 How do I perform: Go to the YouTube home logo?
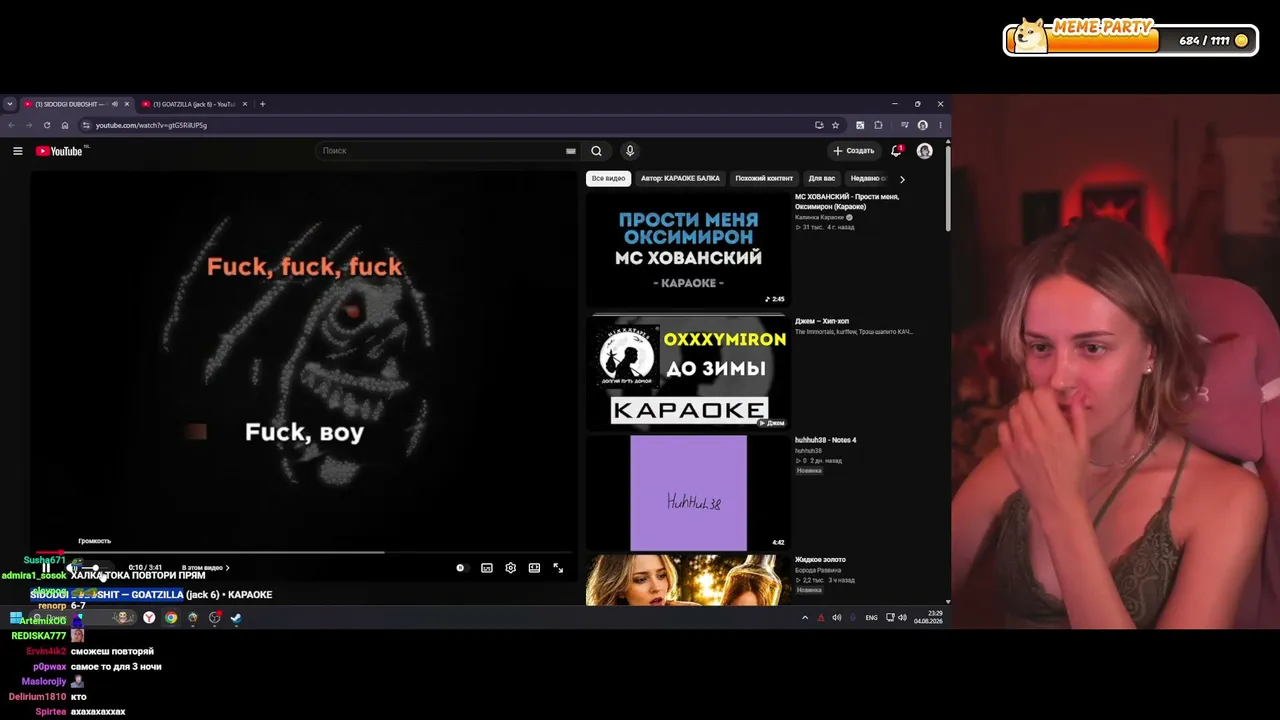coord(59,151)
